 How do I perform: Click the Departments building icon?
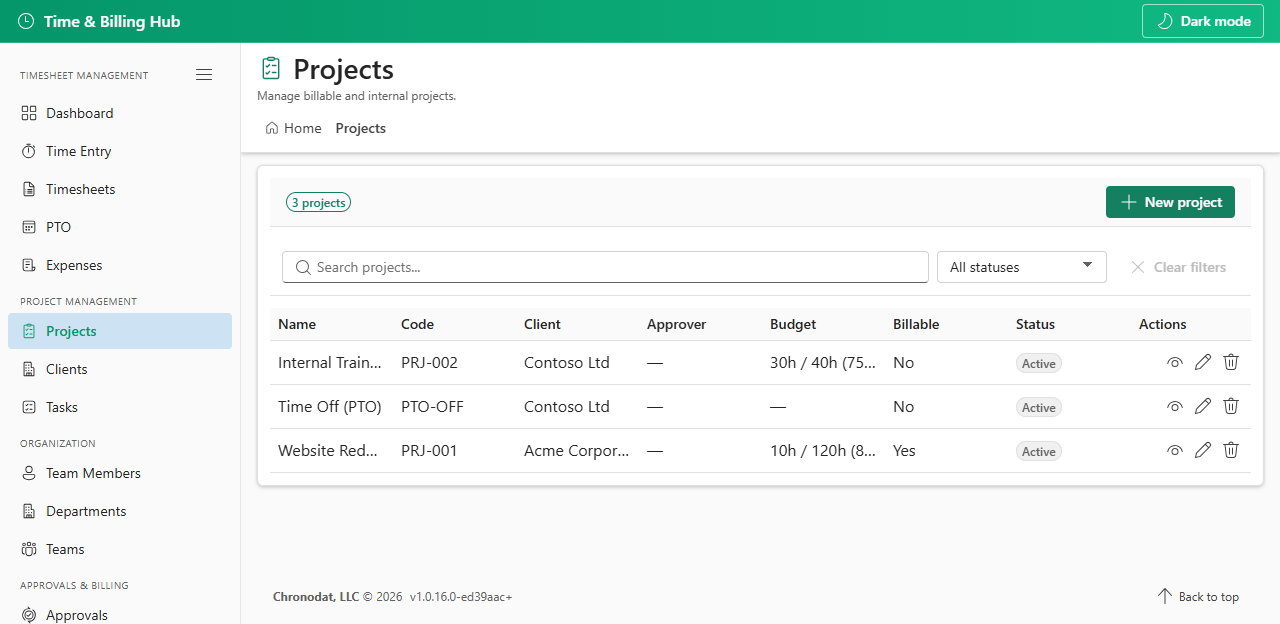pos(28,511)
